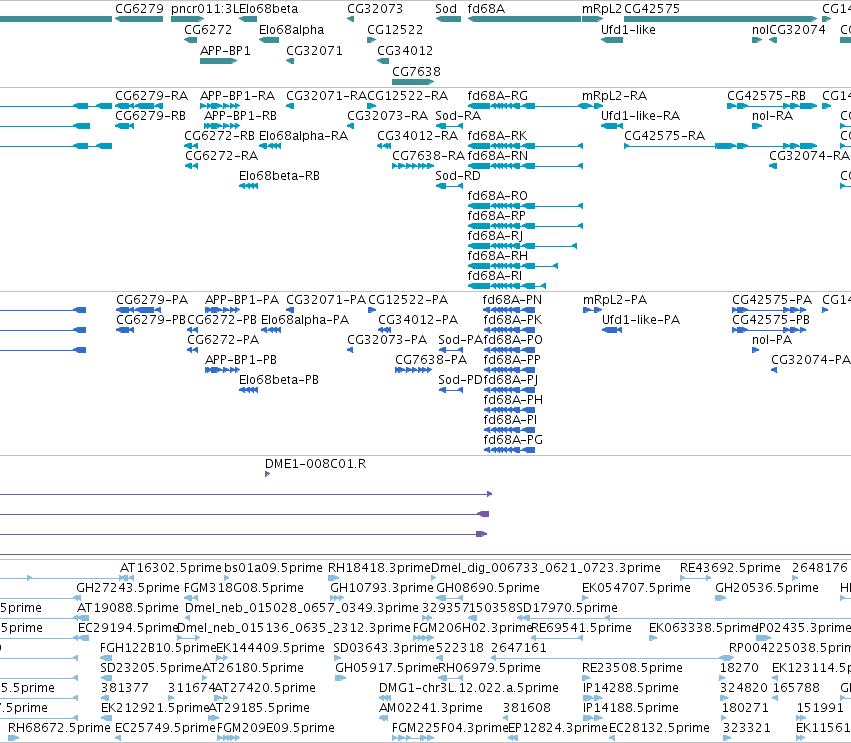Viewport: 851px width, 743px height.
Task: Select the AM02241.3prime EST label
Action: 431,708
